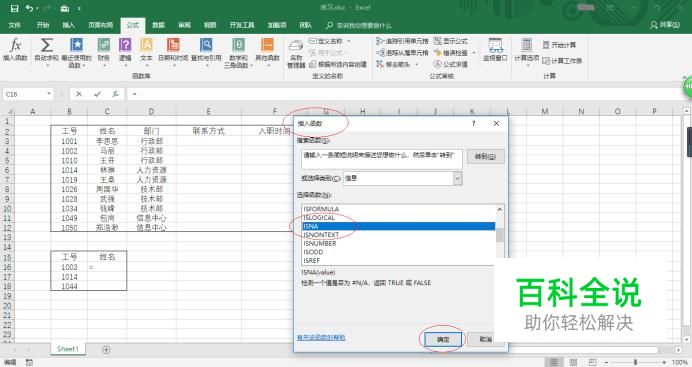Open the Logical (逻辑) functions library

click(x=125, y=52)
